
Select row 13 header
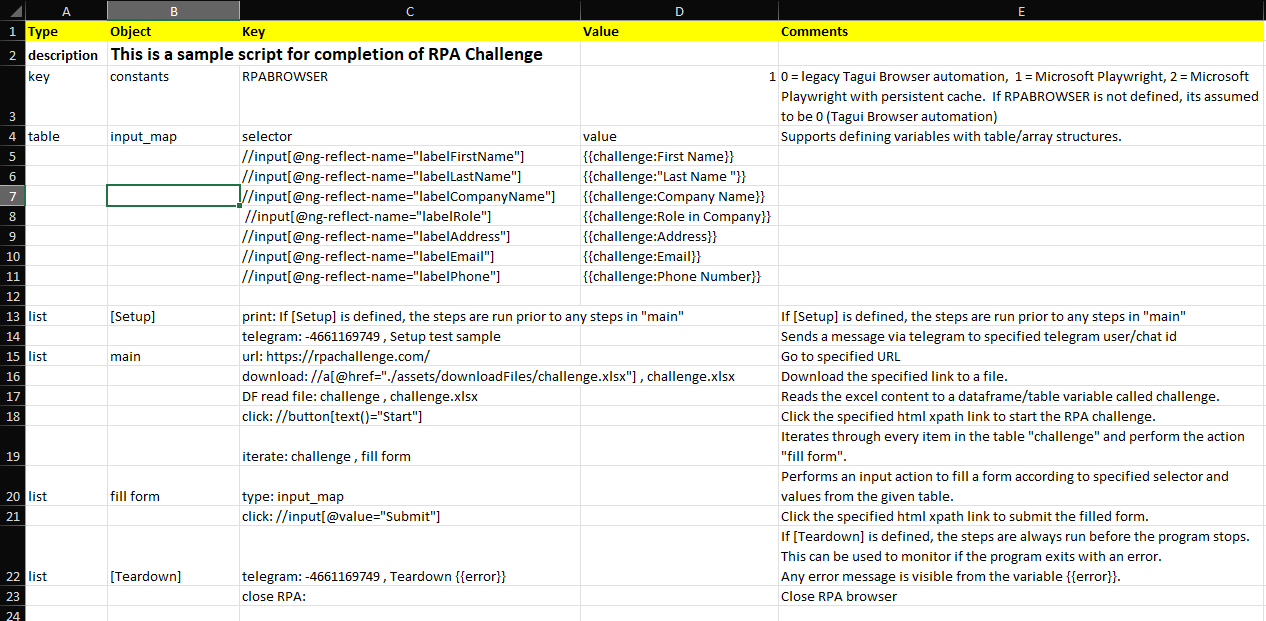[12, 316]
